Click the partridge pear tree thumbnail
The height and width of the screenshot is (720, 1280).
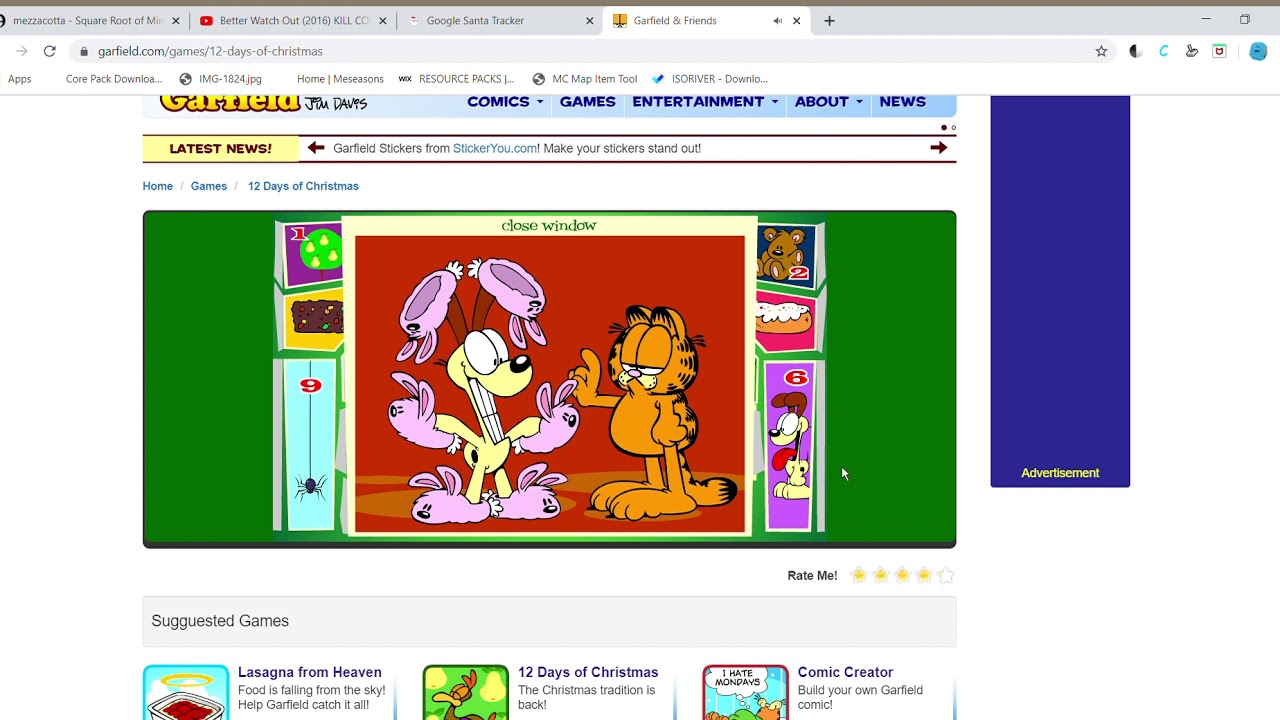coord(465,692)
